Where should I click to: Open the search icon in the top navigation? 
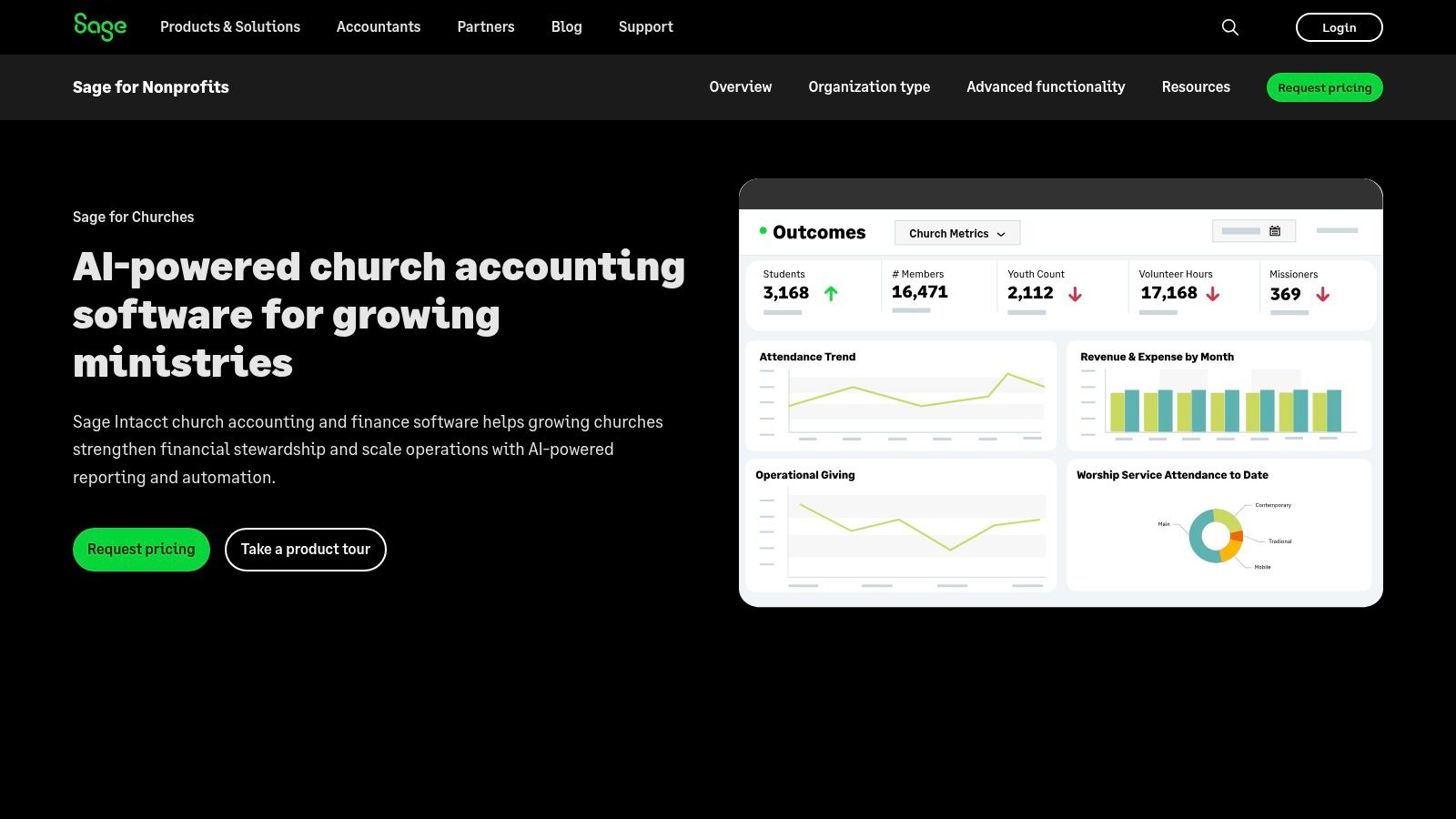1230,27
